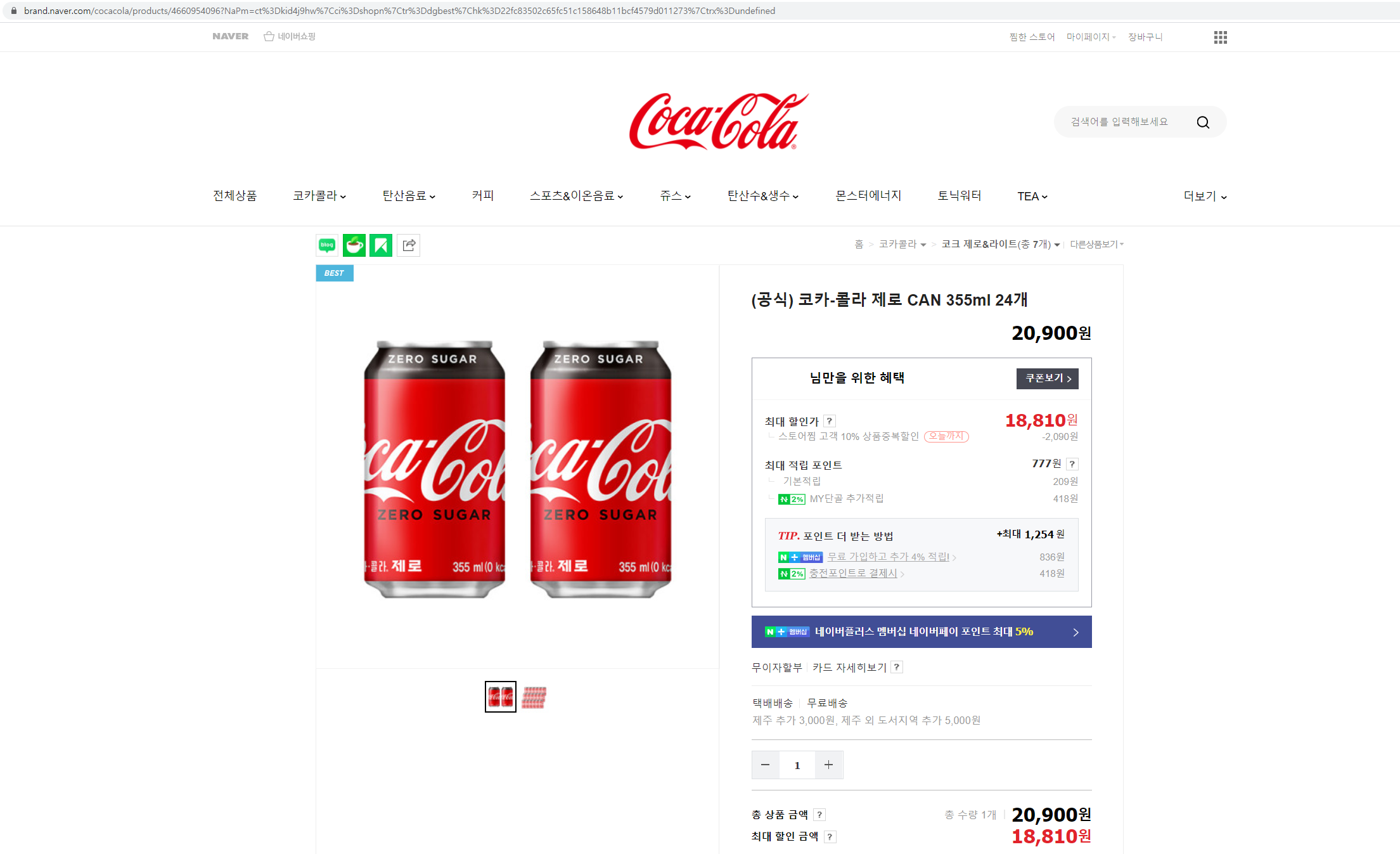This screenshot has height=854, width=1400.
Task: Expand the 더보기 navigation dropdown
Action: [x=1205, y=197]
